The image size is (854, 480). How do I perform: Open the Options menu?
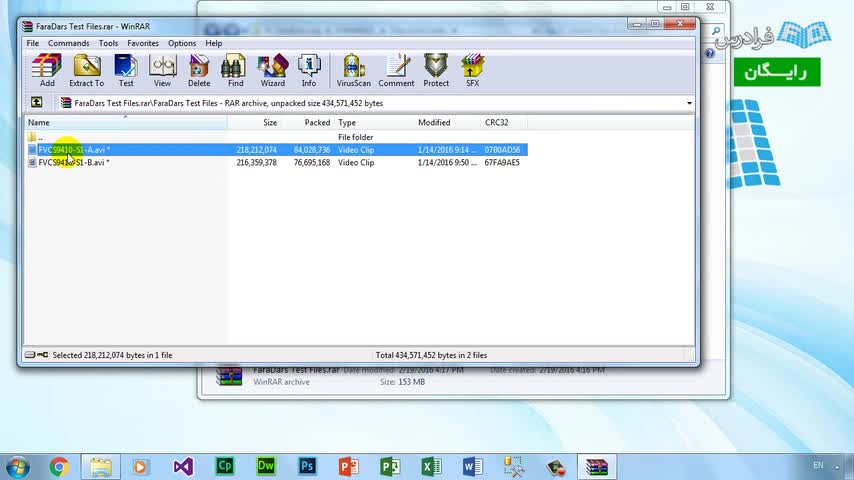(x=182, y=43)
